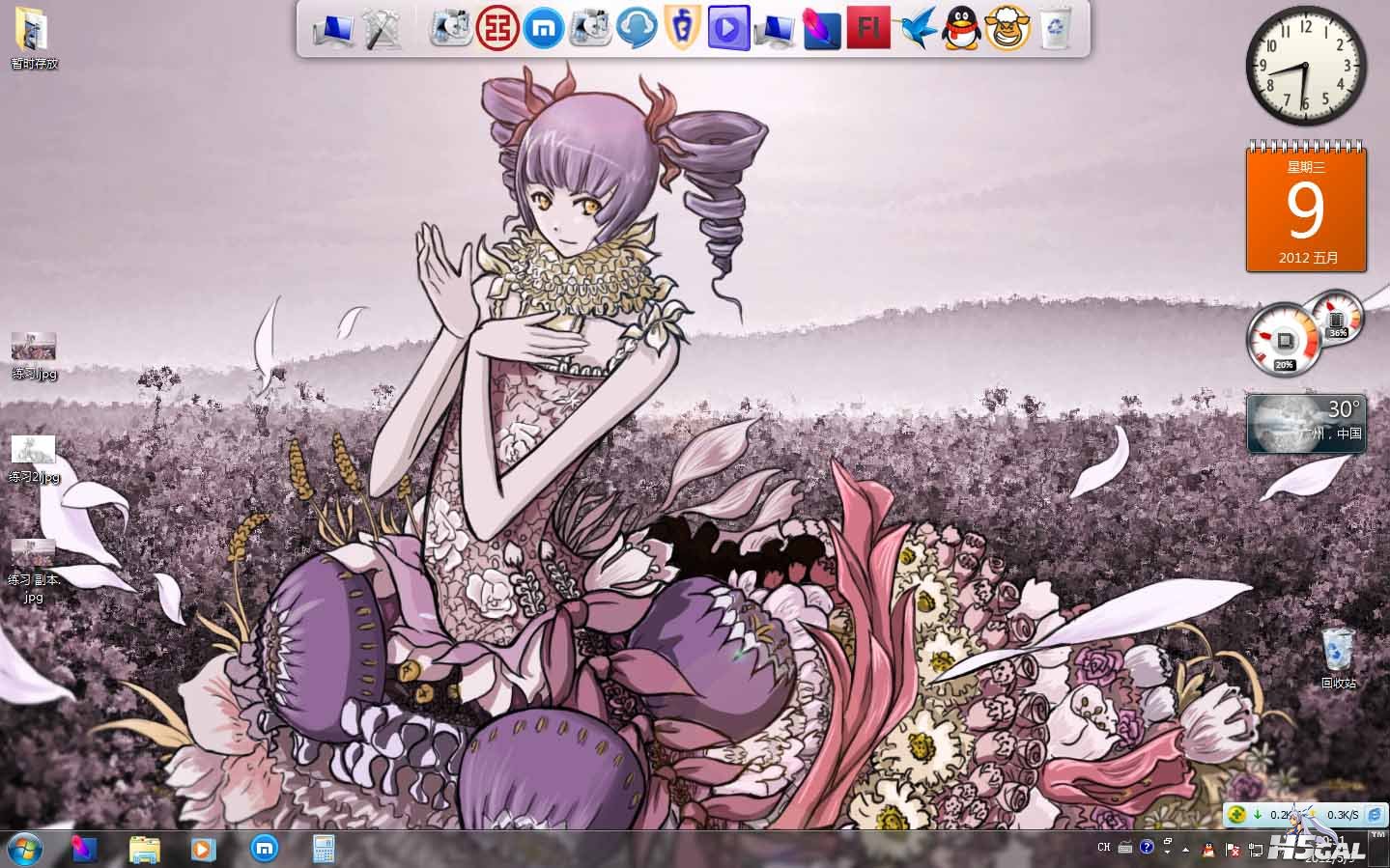1390x868 pixels.
Task: Click the QQ penguin in system tray
Action: tap(1208, 850)
